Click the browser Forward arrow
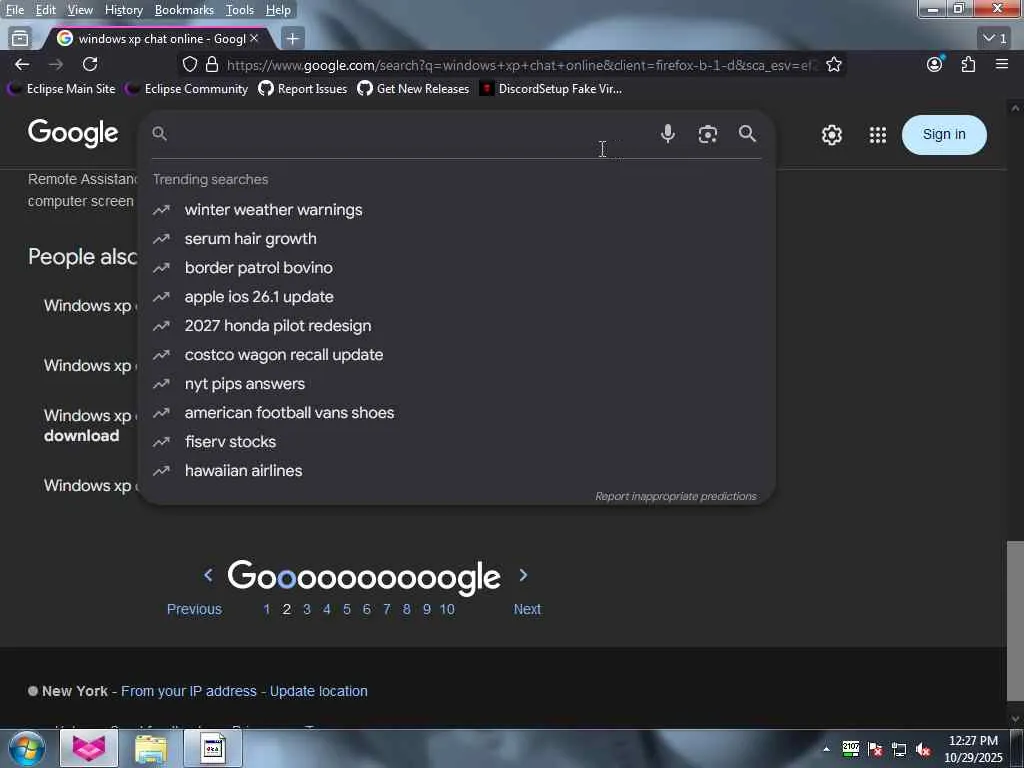The width and height of the screenshot is (1024, 768). point(56,64)
